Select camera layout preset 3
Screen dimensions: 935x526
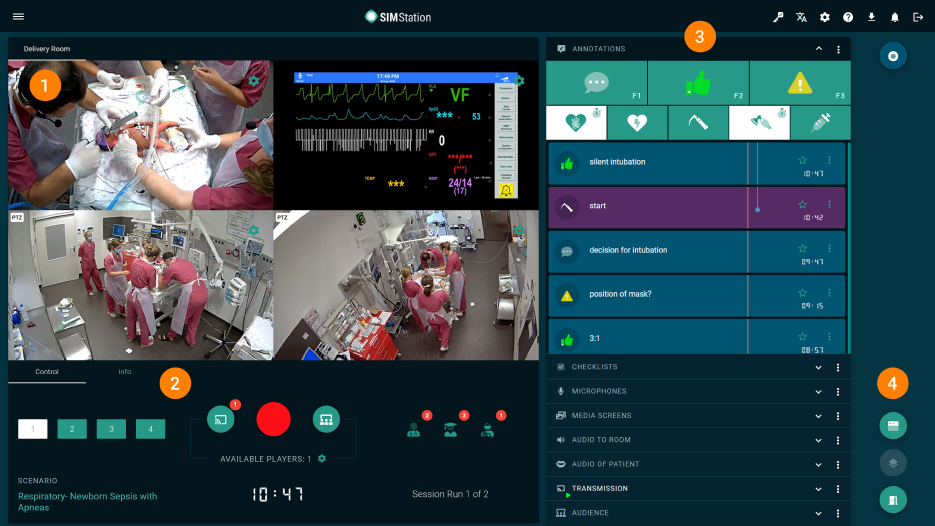(x=111, y=429)
